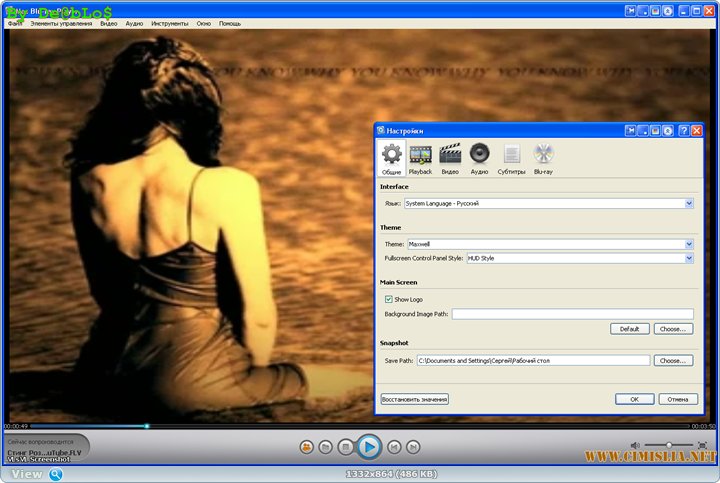Uncheck the Show Logo checkbox
The height and width of the screenshot is (483, 720).
point(389,299)
